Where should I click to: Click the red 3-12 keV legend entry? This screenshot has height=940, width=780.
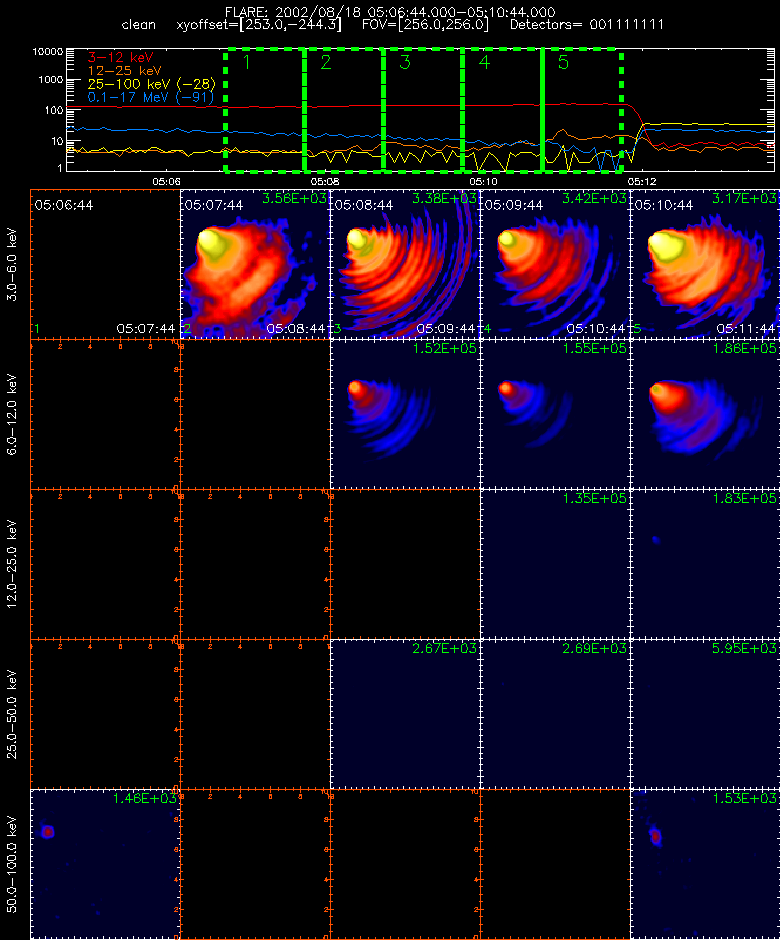(121, 58)
